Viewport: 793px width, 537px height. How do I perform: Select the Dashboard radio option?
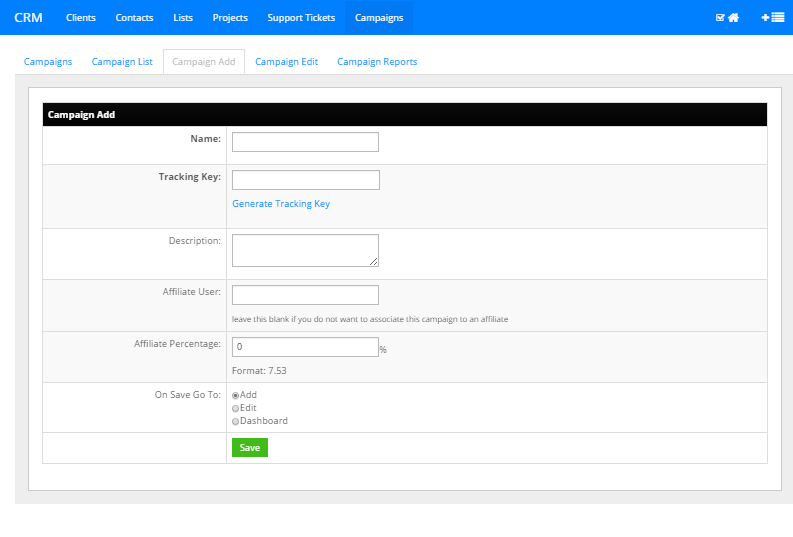235,422
